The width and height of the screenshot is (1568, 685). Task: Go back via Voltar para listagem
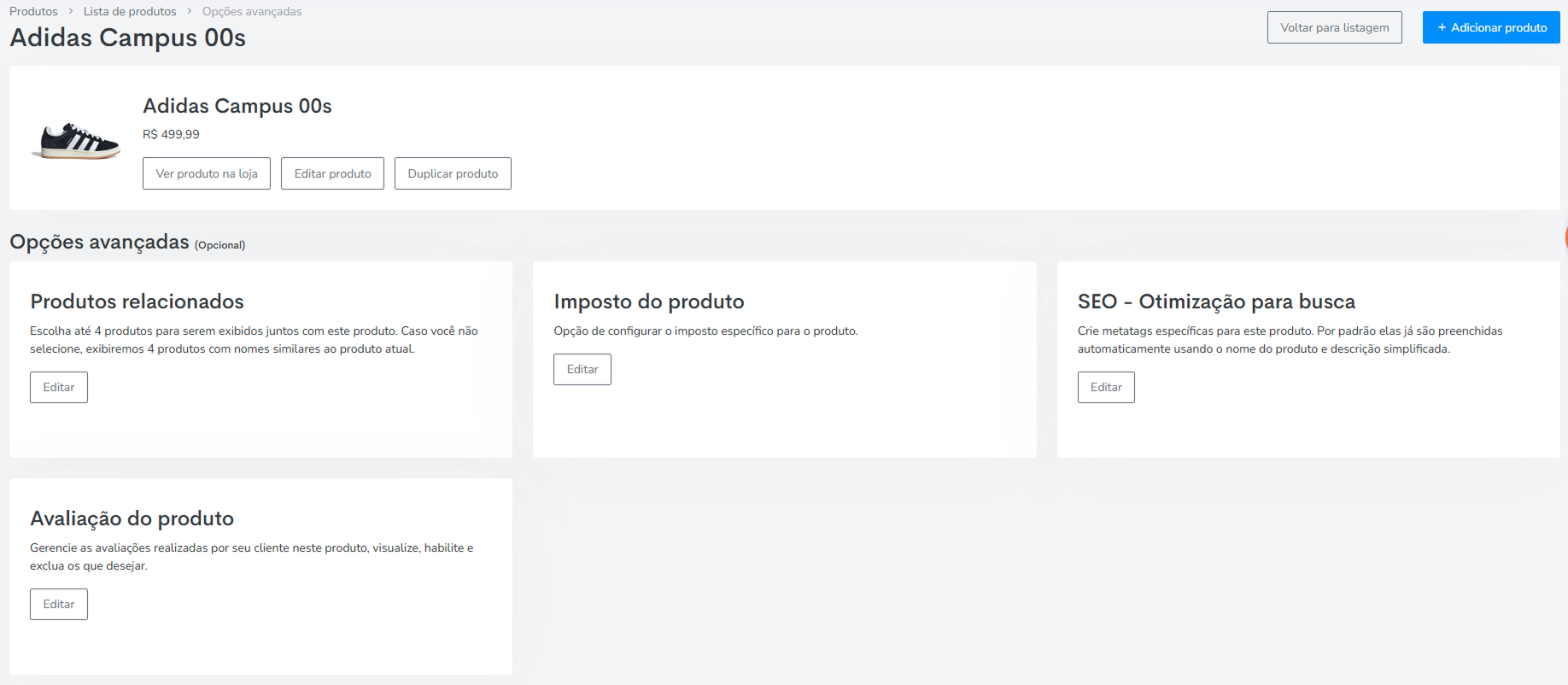pyautogui.click(x=1335, y=27)
